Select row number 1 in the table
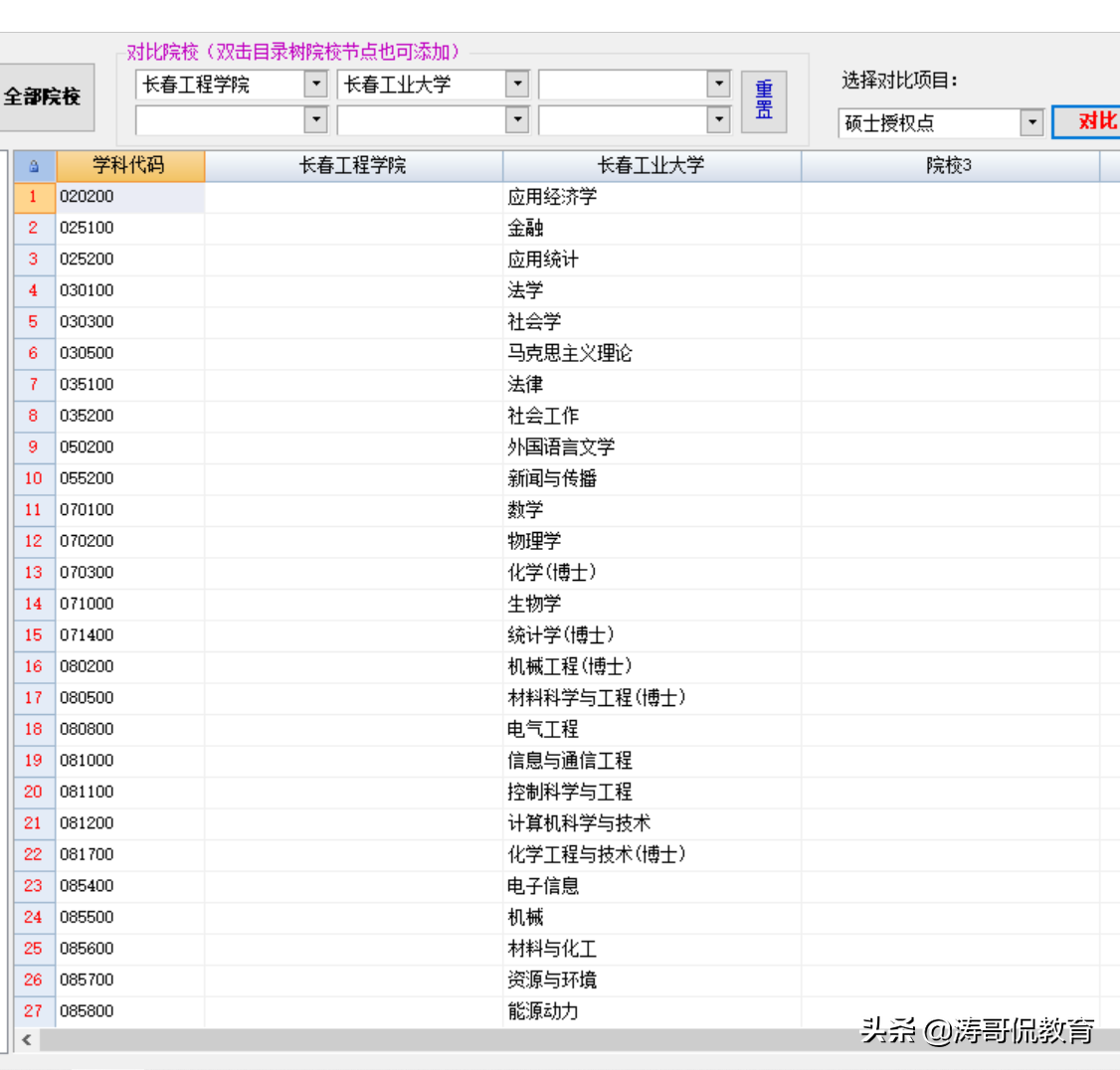Screen dimensions: 1120x1070 point(34,197)
